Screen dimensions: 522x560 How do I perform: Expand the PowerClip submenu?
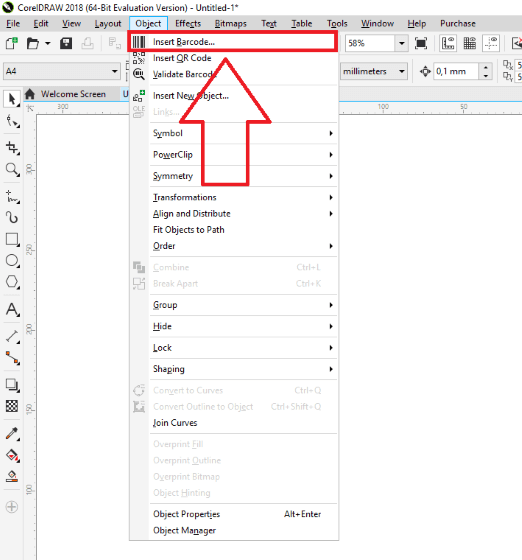point(244,155)
